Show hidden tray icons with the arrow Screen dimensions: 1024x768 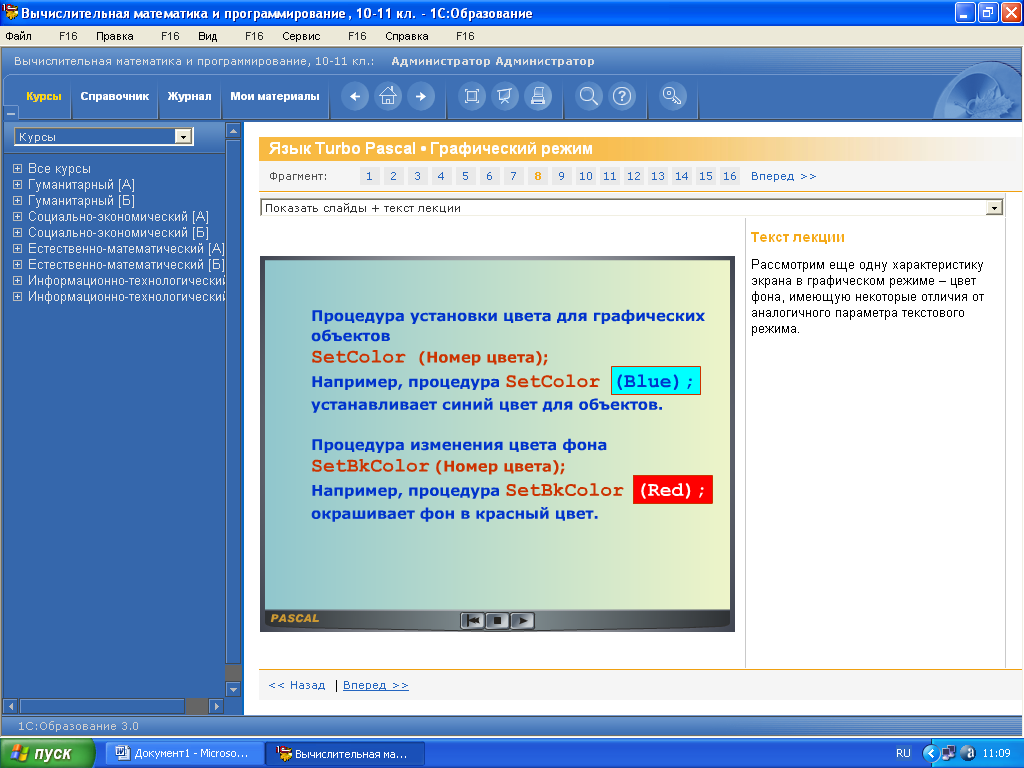[x=929, y=753]
